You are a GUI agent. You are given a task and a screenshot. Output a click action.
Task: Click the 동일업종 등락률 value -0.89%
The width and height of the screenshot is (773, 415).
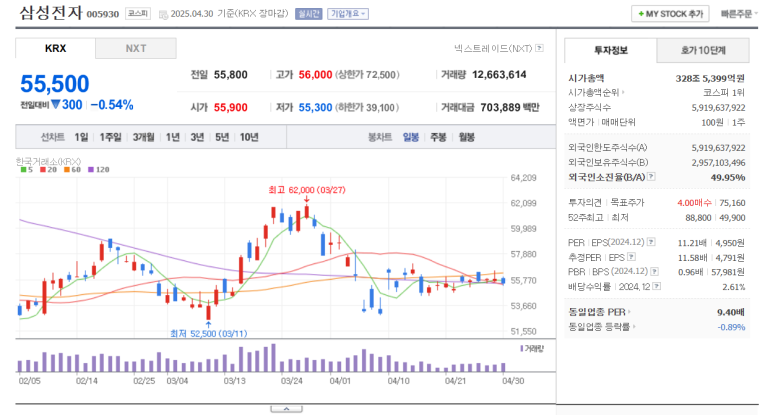click(731, 327)
